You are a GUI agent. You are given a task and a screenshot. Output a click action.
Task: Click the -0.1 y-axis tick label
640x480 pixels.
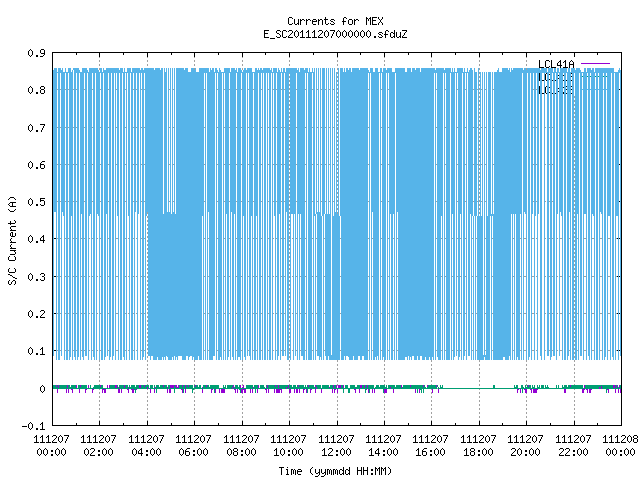tap(33, 426)
